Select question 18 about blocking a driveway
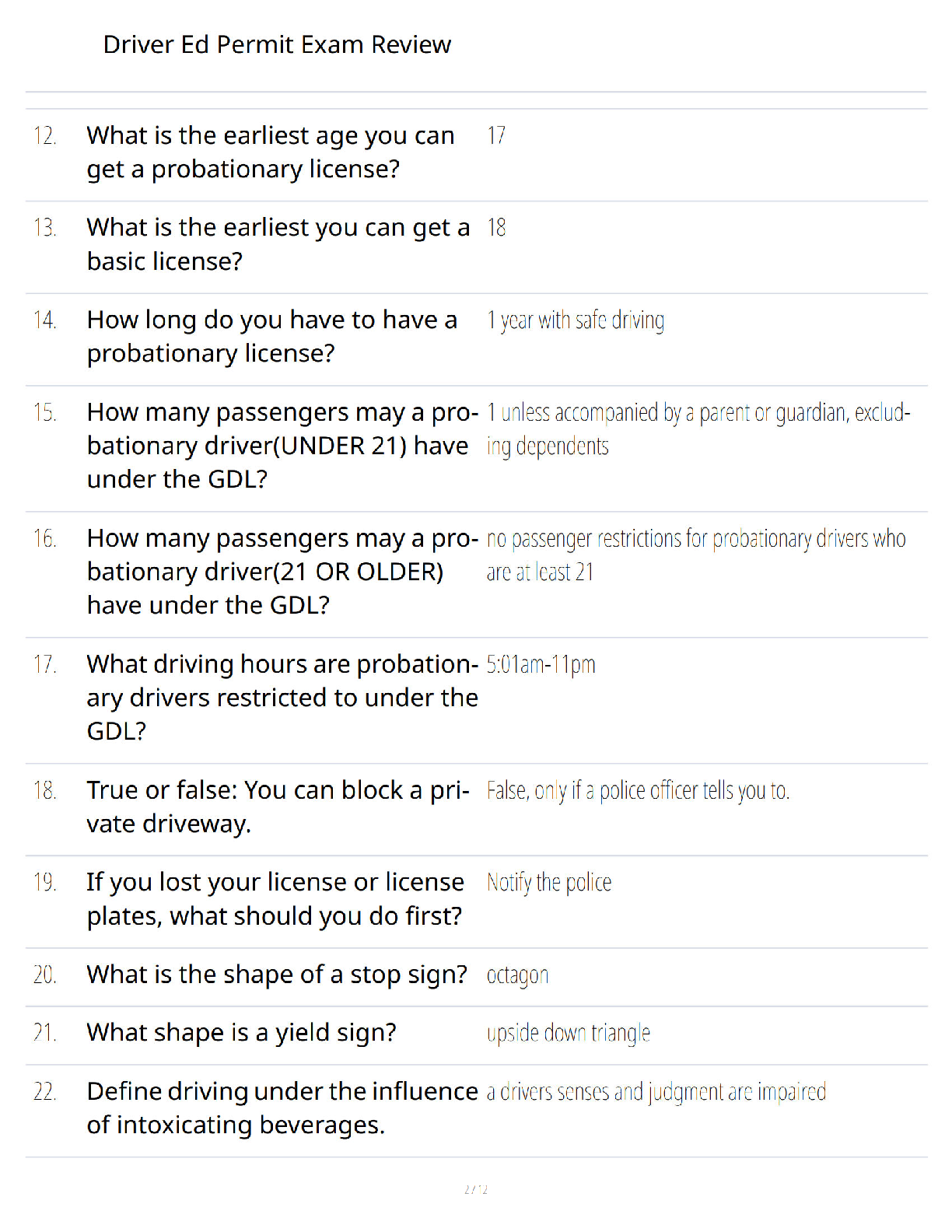Viewport: 952px width, 1232px height. click(x=278, y=807)
